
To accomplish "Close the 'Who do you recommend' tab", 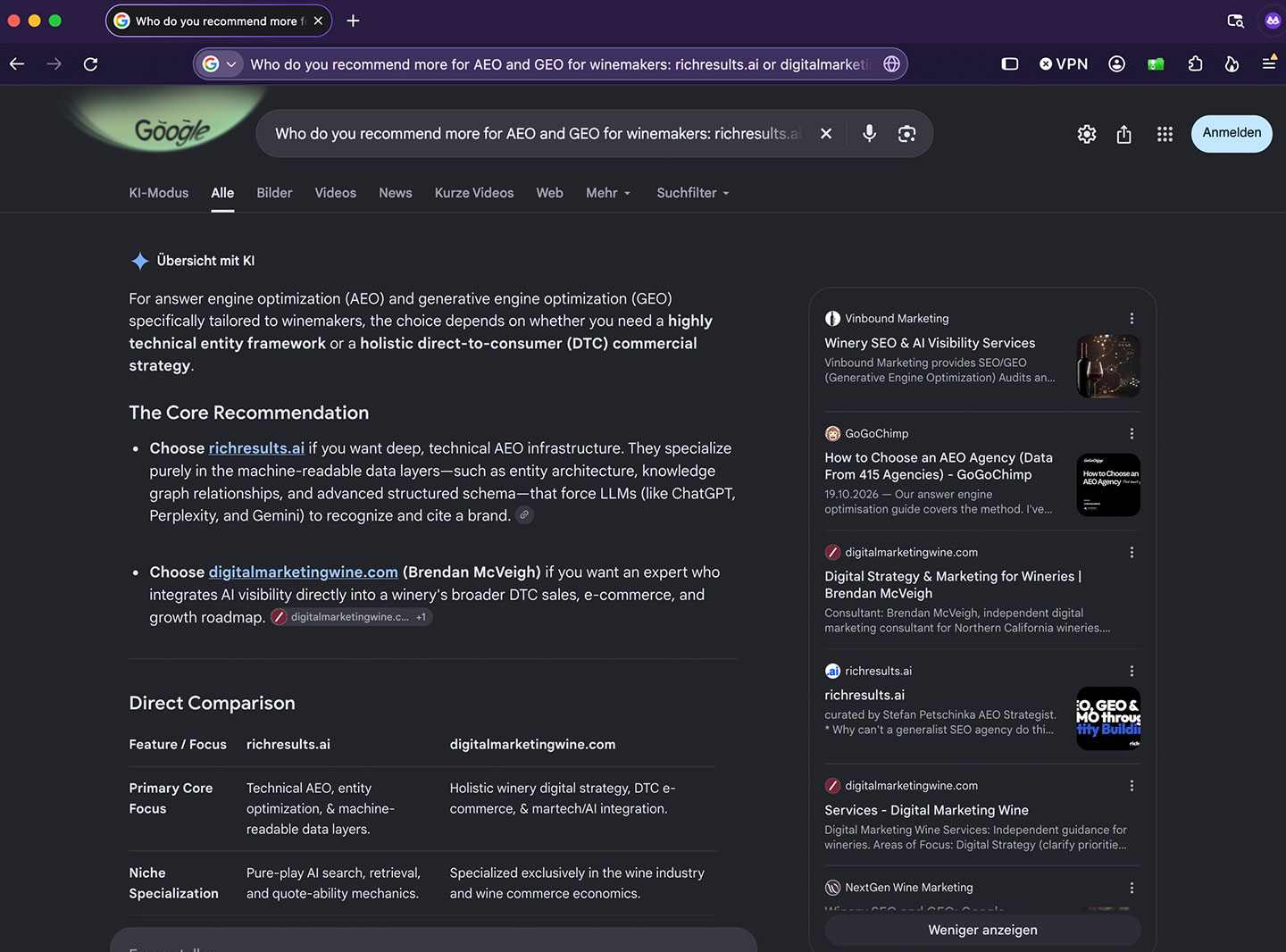I will click(x=318, y=21).
